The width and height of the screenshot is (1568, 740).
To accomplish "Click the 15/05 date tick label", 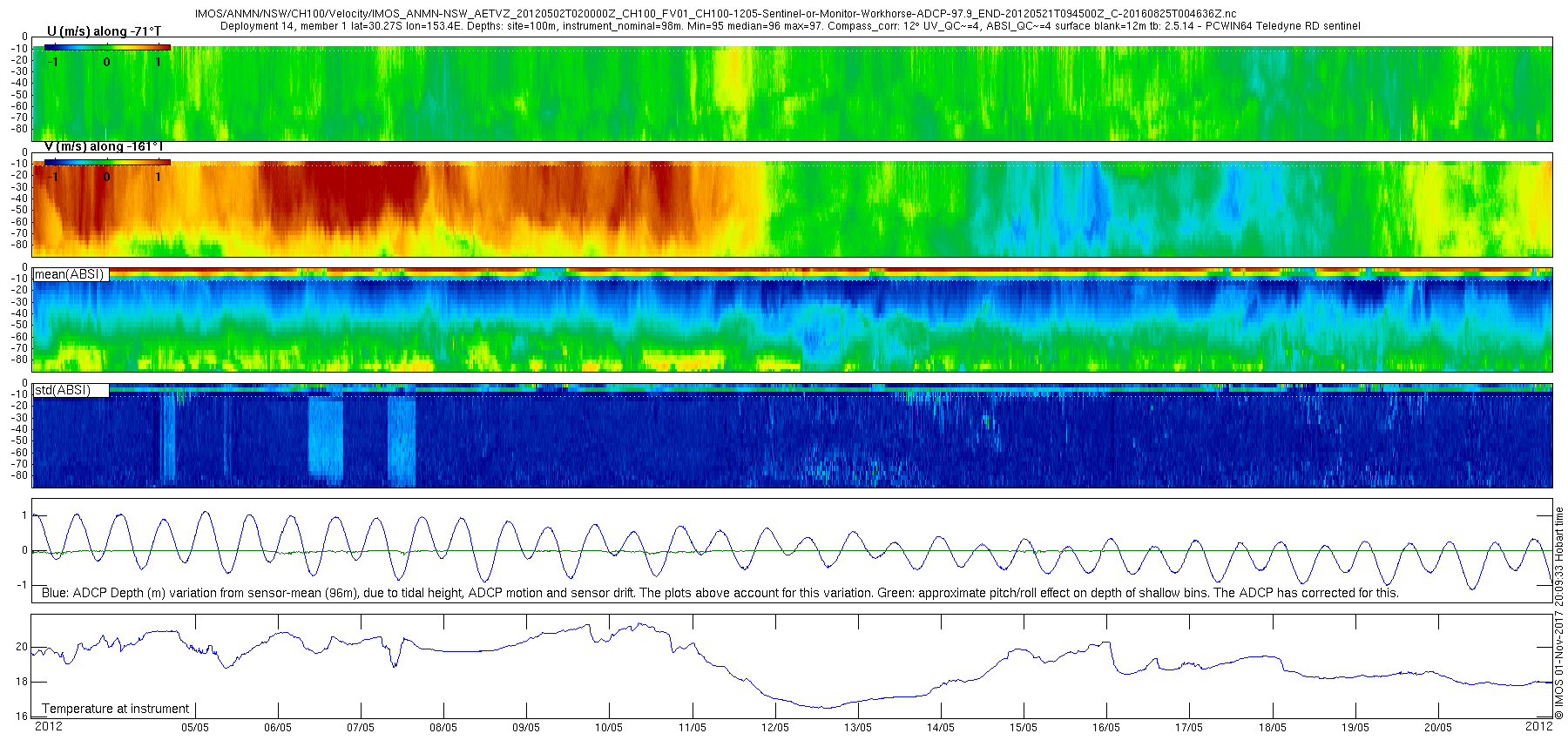I will point(1024,728).
